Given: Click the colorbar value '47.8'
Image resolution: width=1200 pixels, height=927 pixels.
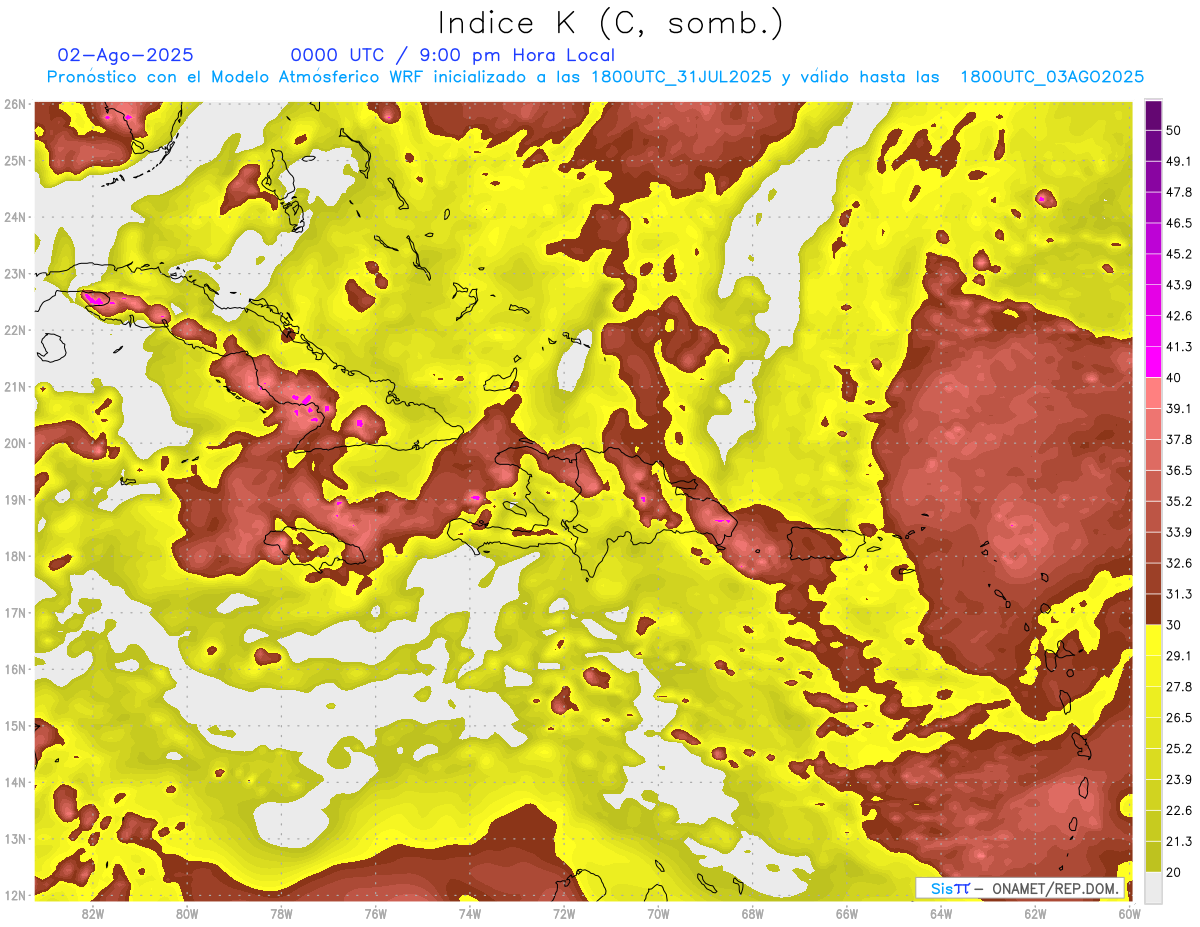Looking at the screenshot, I should pyautogui.click(x=1179, y=192).
